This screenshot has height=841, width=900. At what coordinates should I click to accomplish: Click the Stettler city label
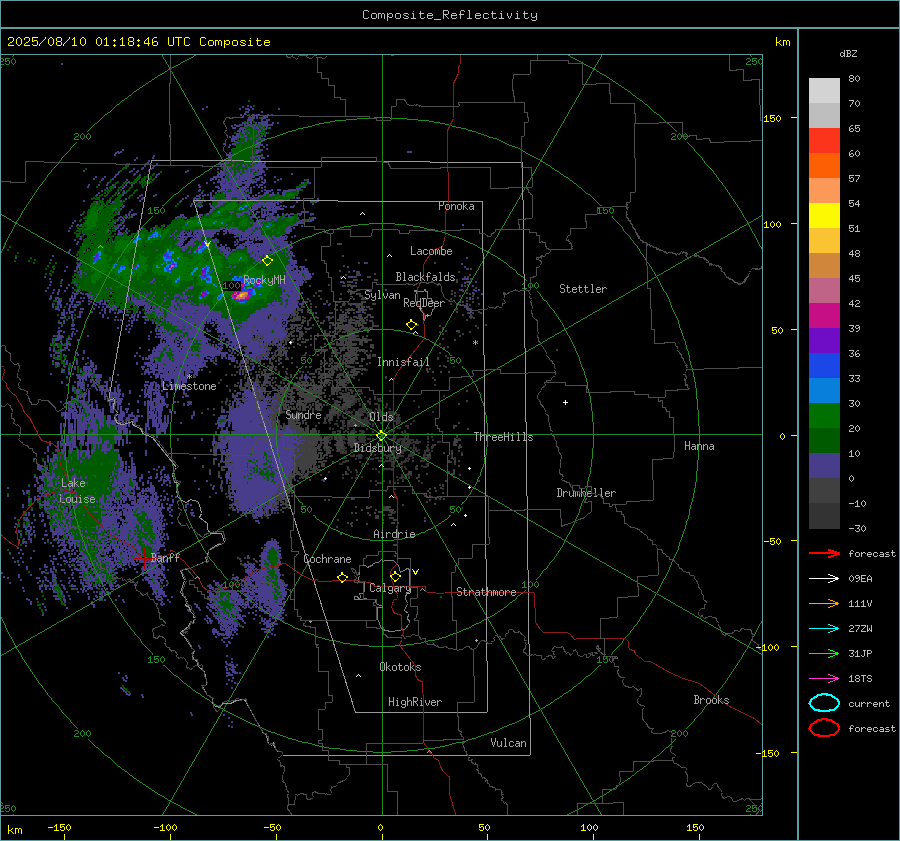point(583,289)
